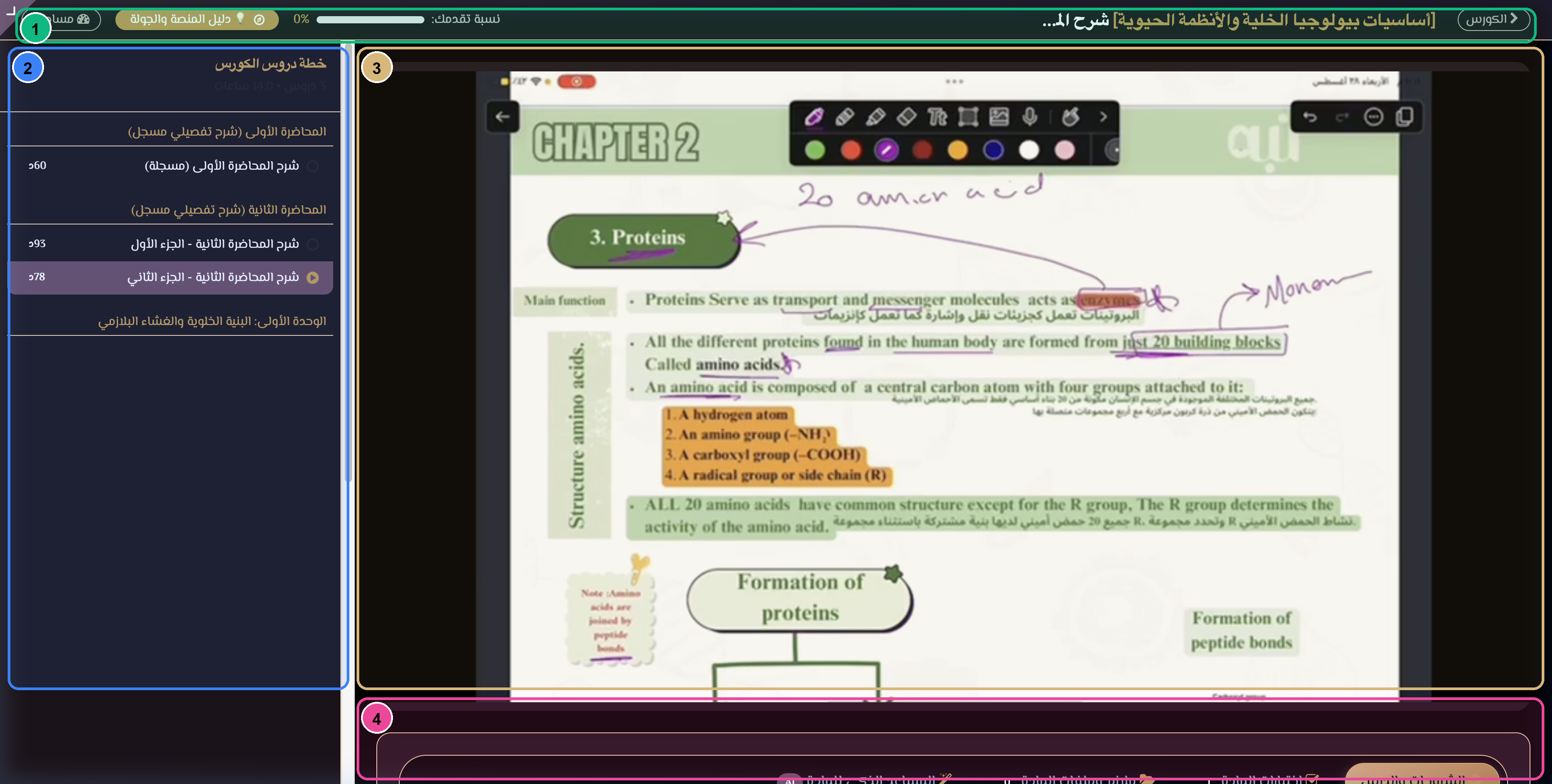This screenshot has height=784, width=1552.
Task: Open lesson شرح المحاضرة الثانية - الجزء الأول
Action: click(x=171, y=244)
